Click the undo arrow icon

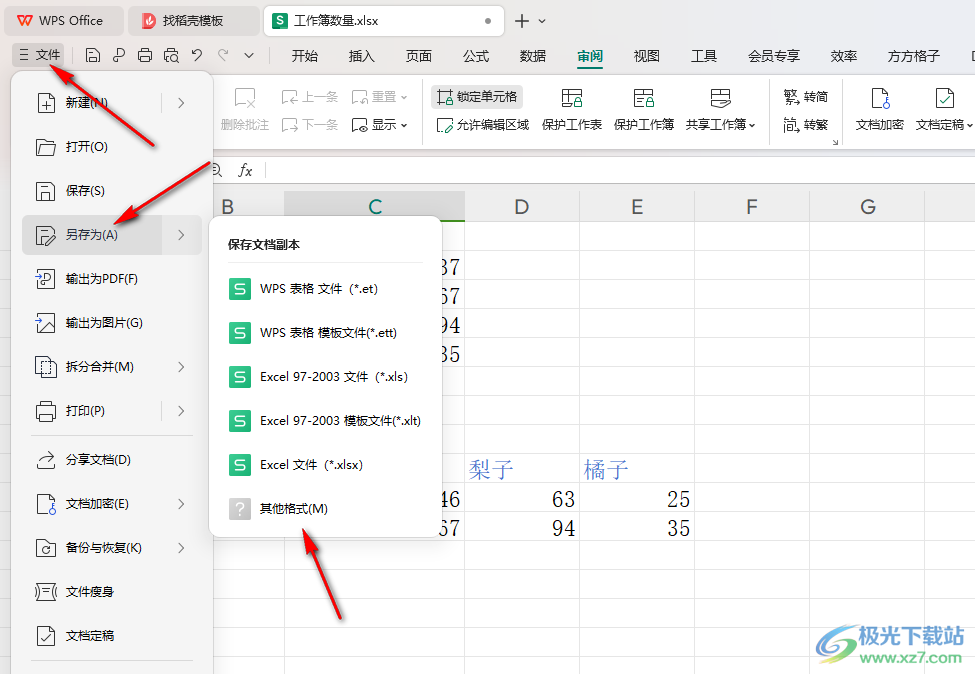[197, 55]
